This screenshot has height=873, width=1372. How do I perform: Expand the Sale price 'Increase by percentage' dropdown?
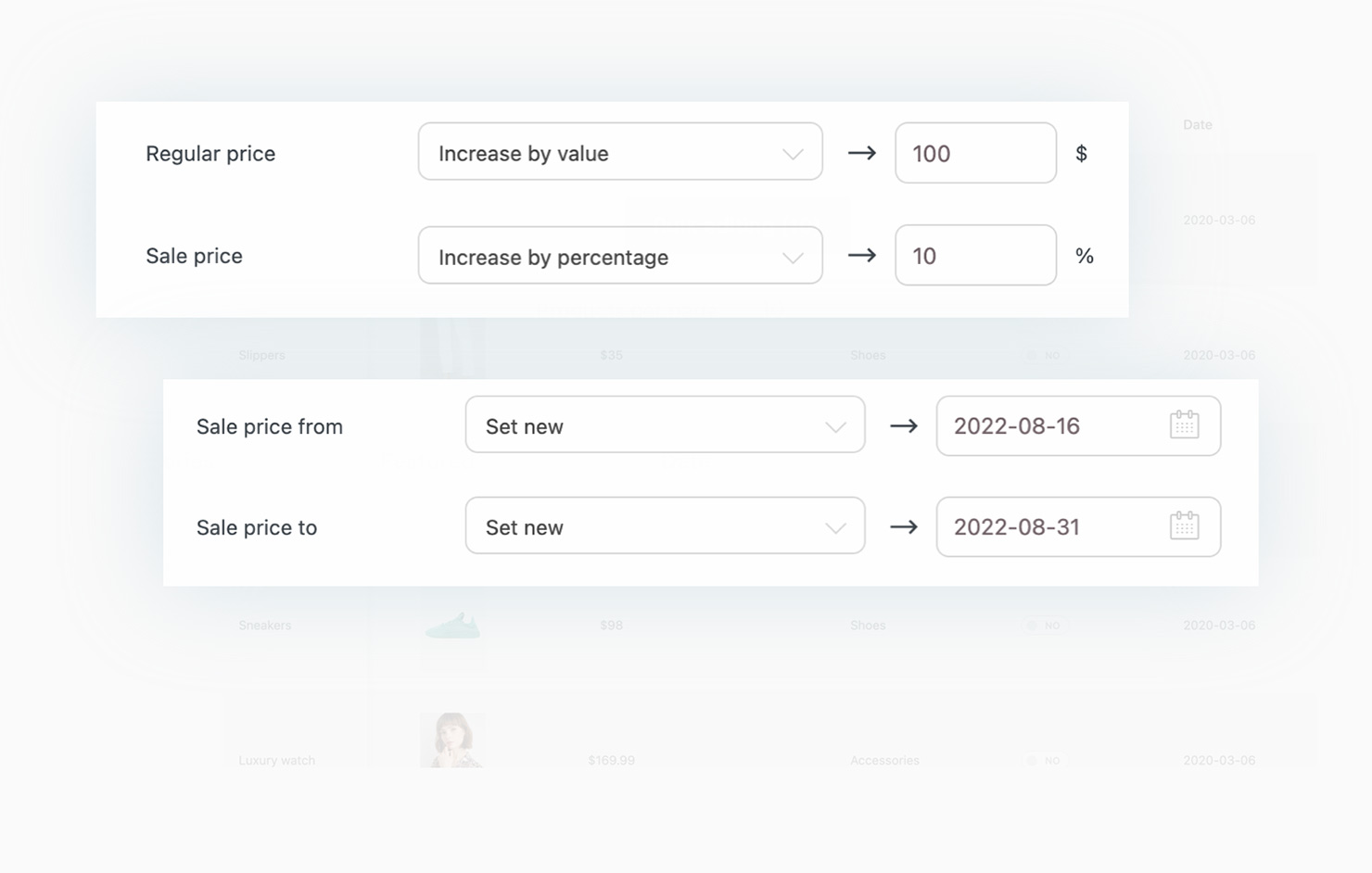click(x=619, y=256)
